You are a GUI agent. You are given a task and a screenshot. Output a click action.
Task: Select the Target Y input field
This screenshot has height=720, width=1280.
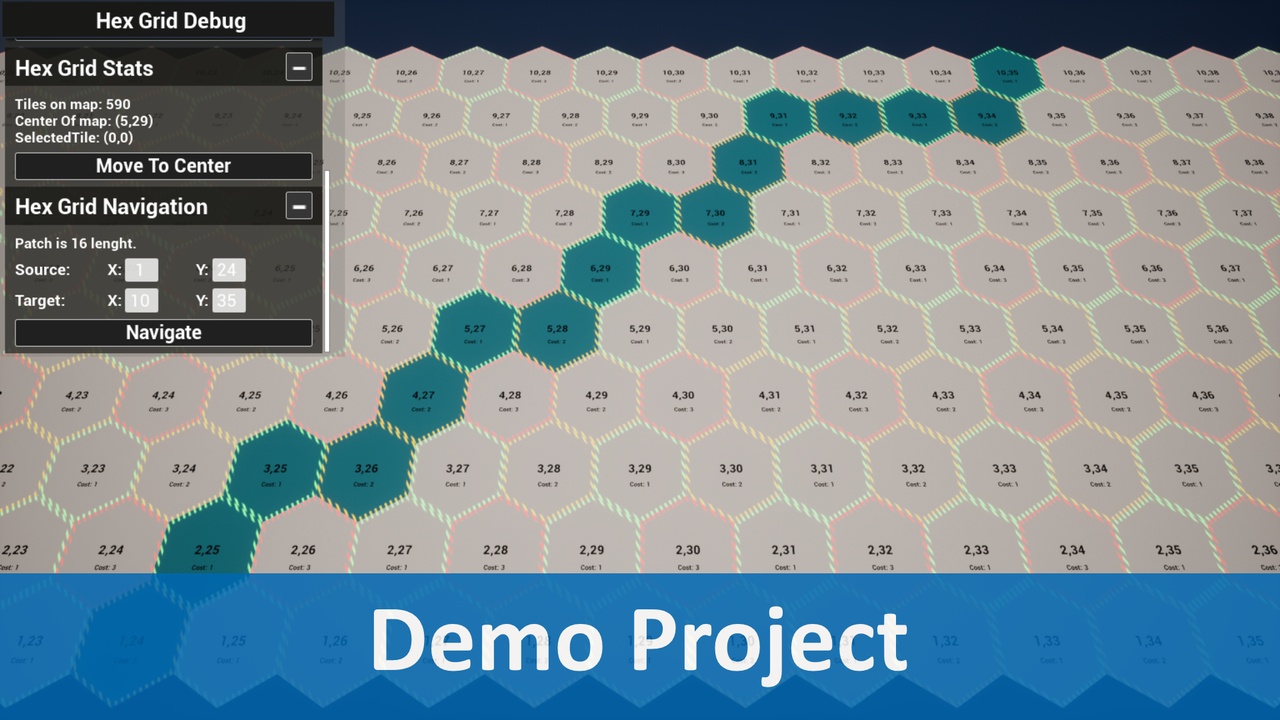229,300
